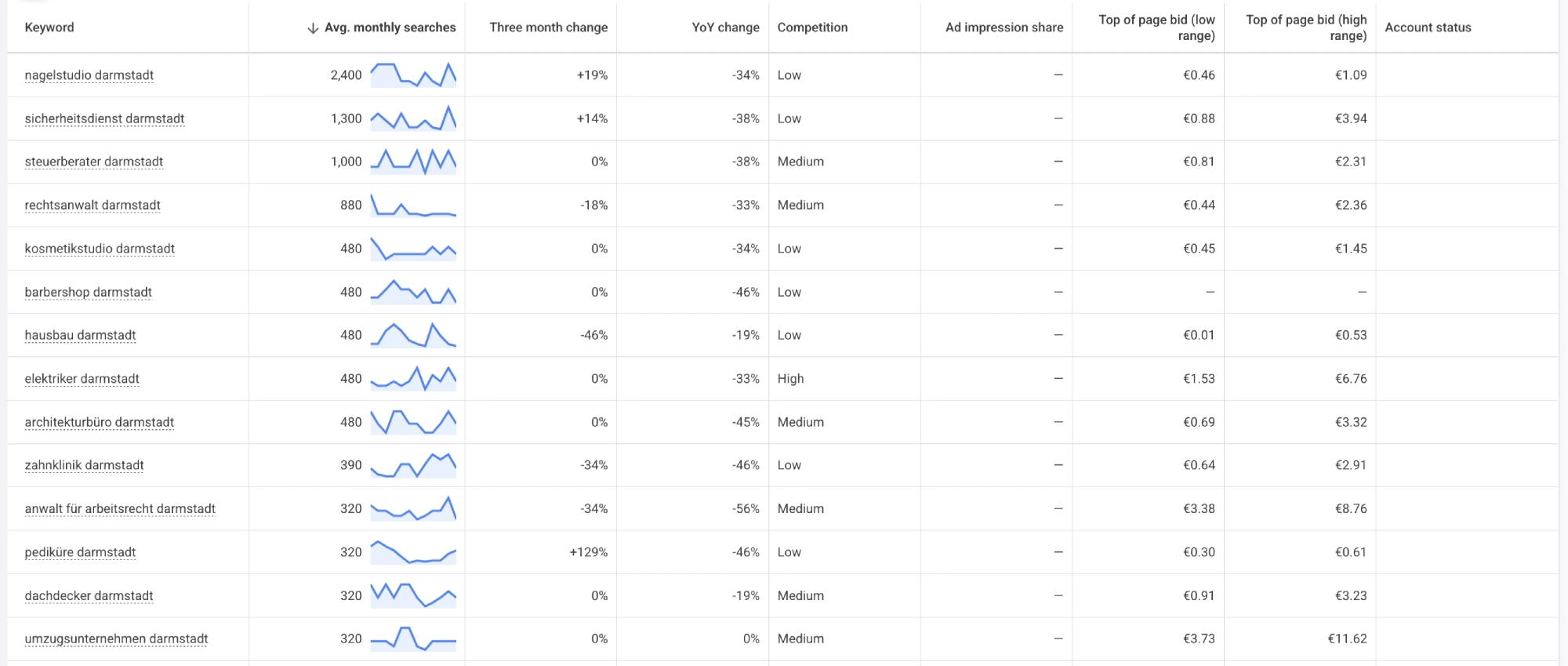Image resolution: width=1568 pixels, height=666 pixels.
Task: Click the Competition column header
Action: [x=812, y=27]
